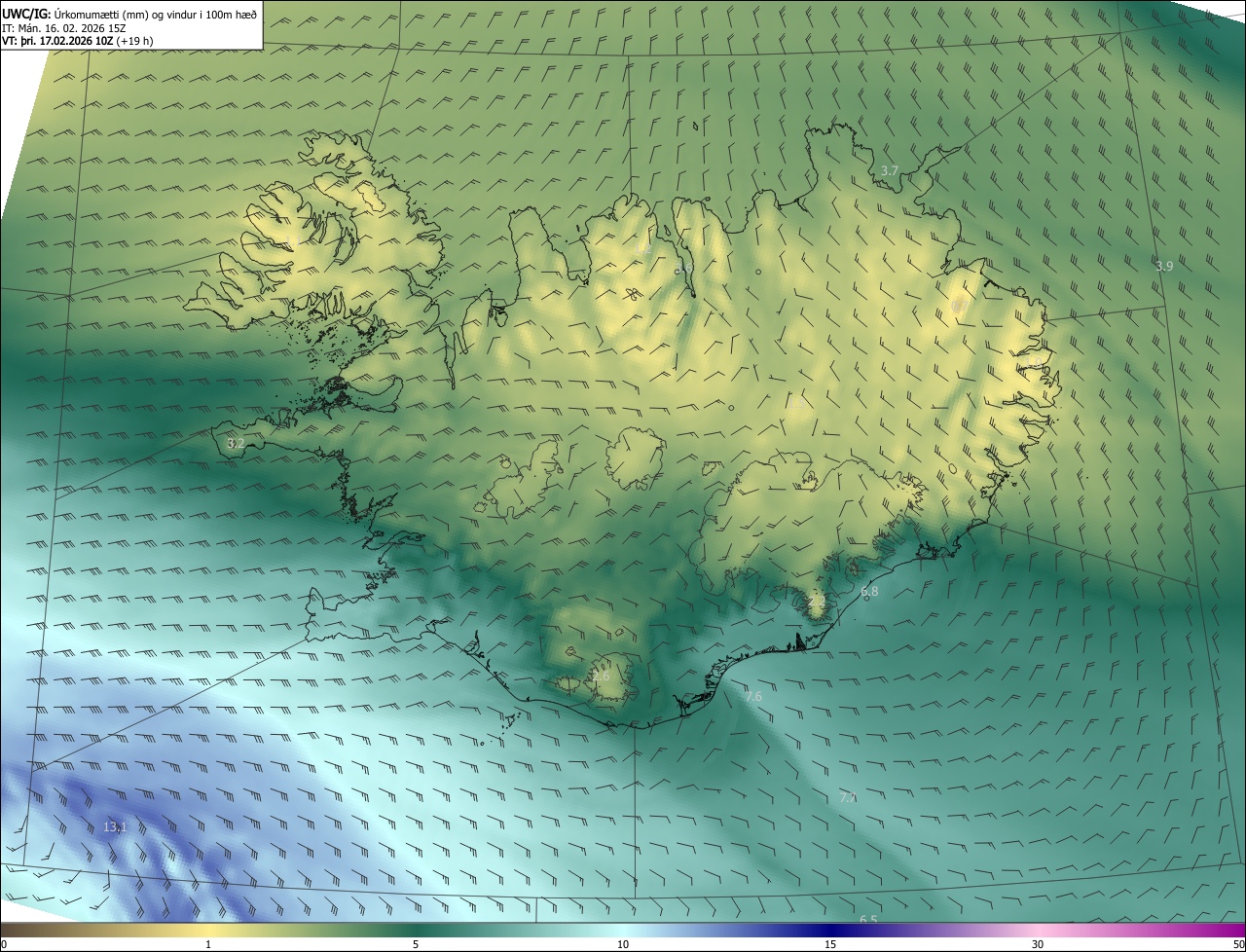Pick the light cyan color band above tick 10
Viewport: 1246px width, 952px height.
point(623,930)
